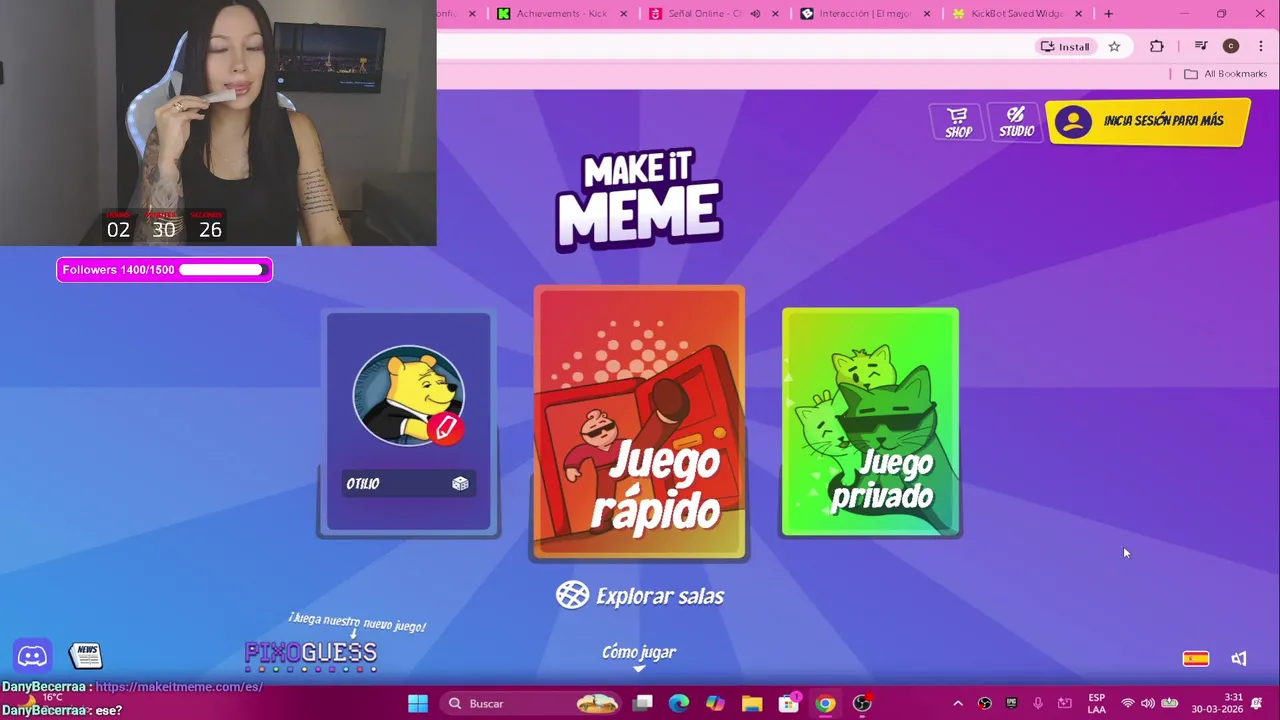1280x720 pixels.
Task: Edit the avatar with the red pencil icon
Action: (445, 427)
